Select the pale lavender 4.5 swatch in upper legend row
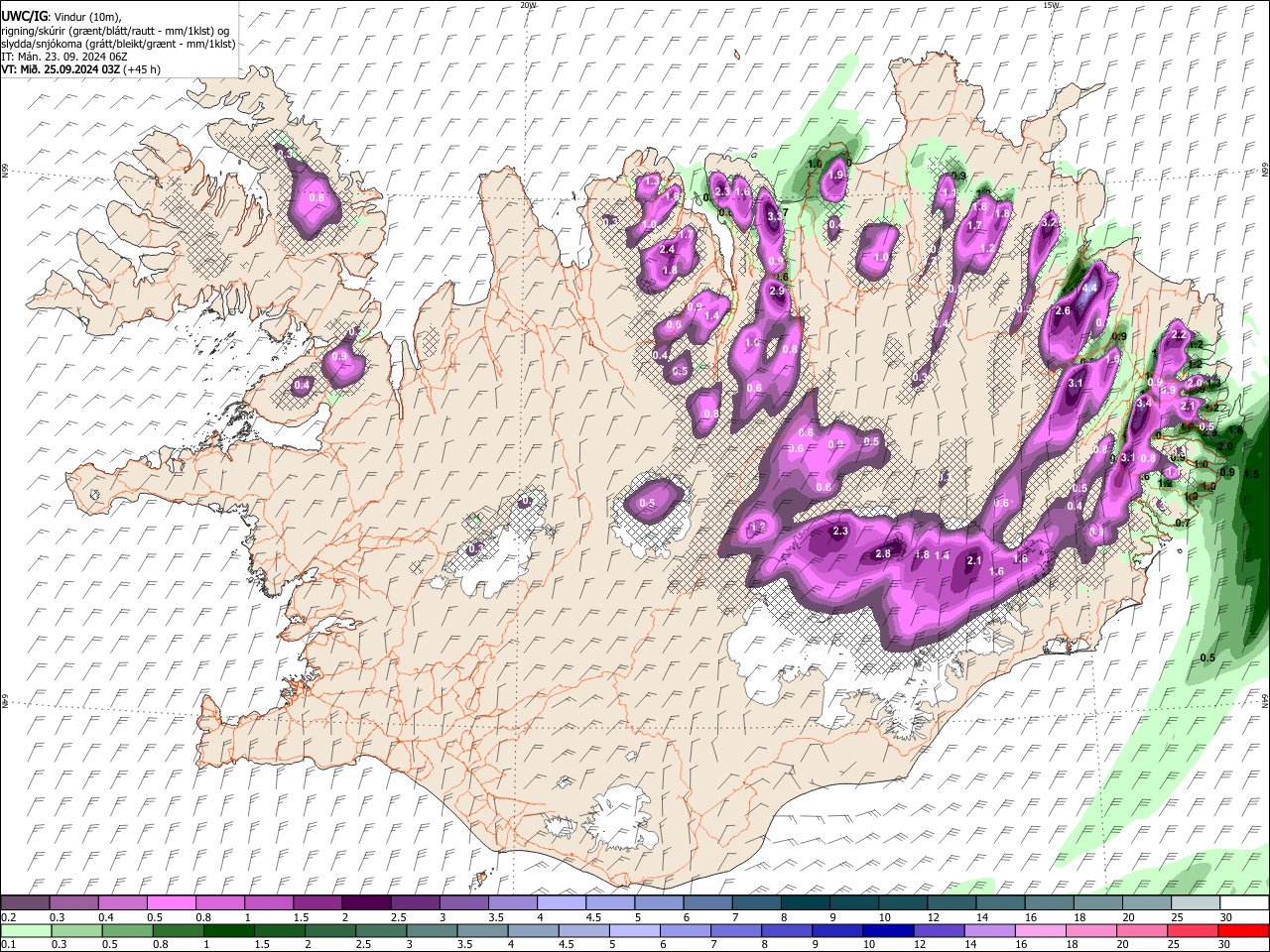This screenshot has width=1270, height=952. click(610, 903)
